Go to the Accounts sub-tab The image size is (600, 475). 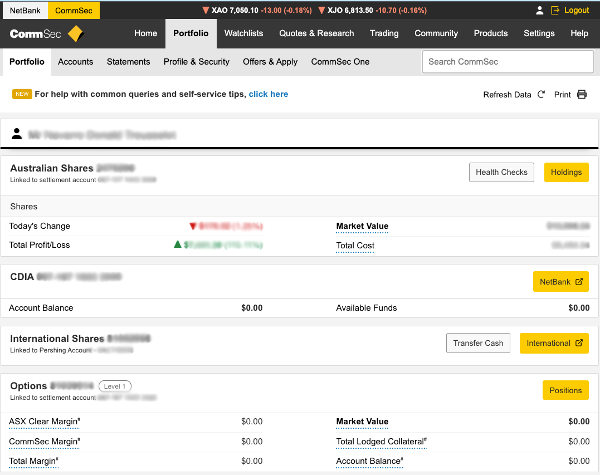click(x=75, y=62)
